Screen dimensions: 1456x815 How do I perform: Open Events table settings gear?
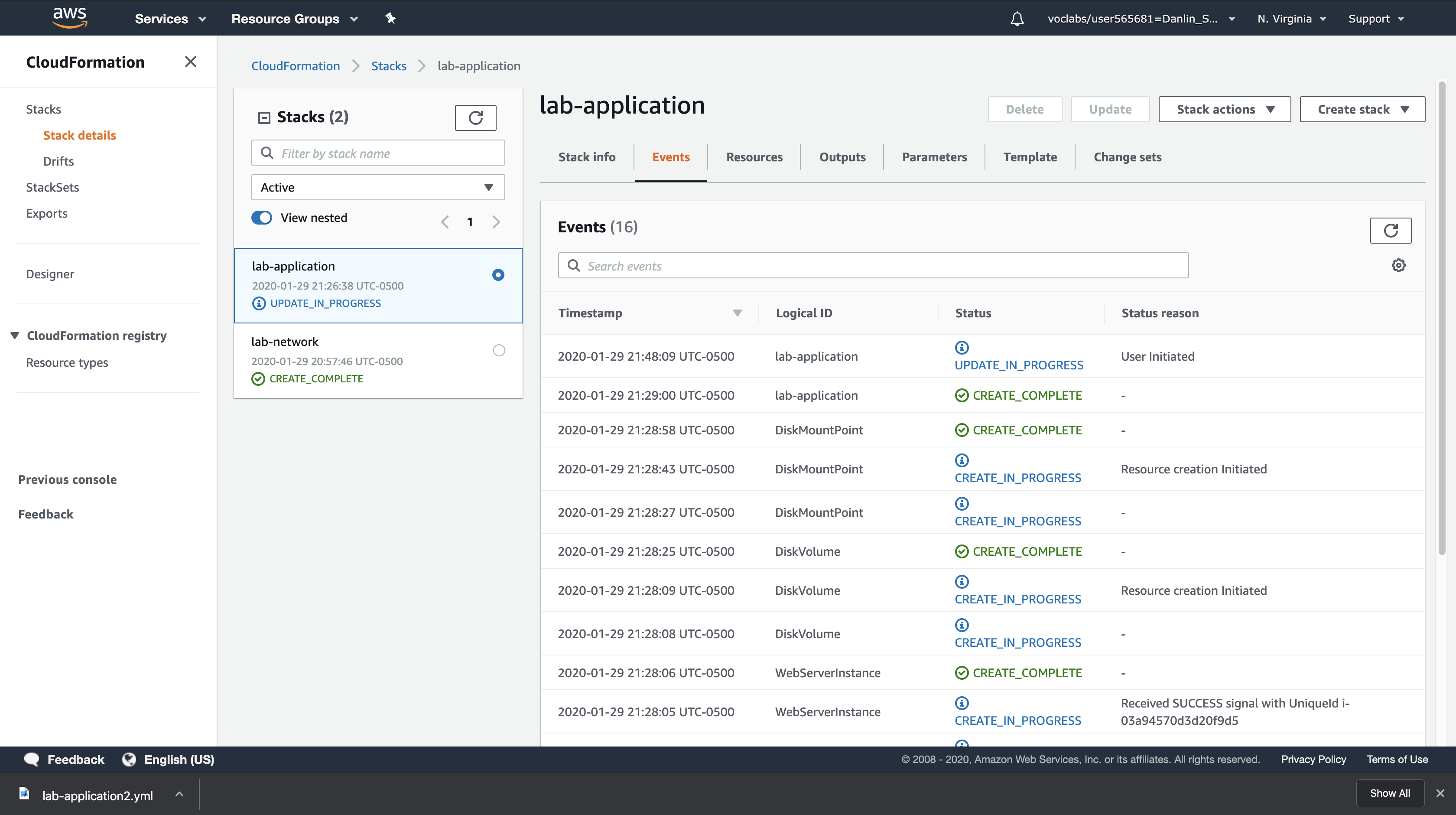click(x=1398, y=265)
